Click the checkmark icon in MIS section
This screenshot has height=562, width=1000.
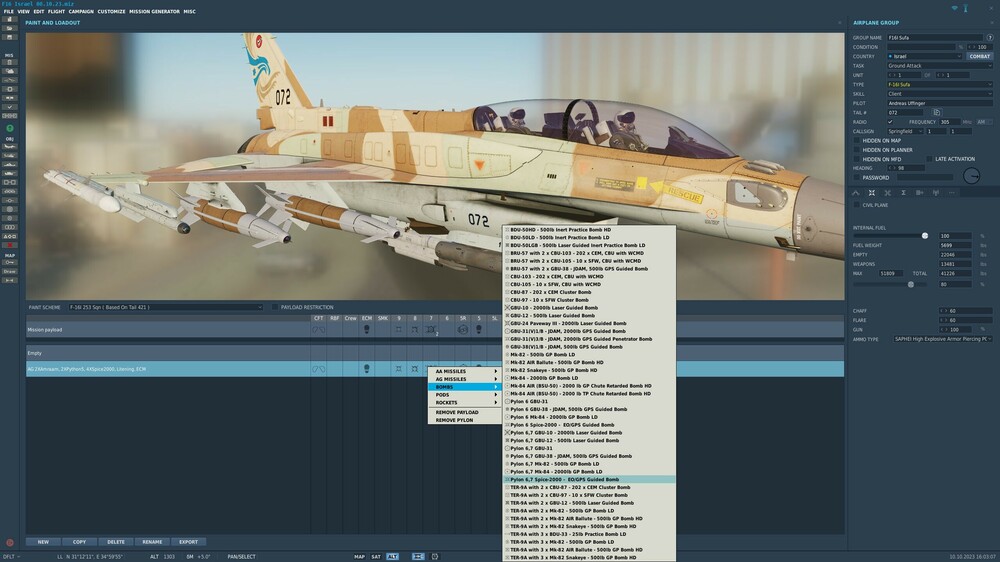[x=9, y=107]
